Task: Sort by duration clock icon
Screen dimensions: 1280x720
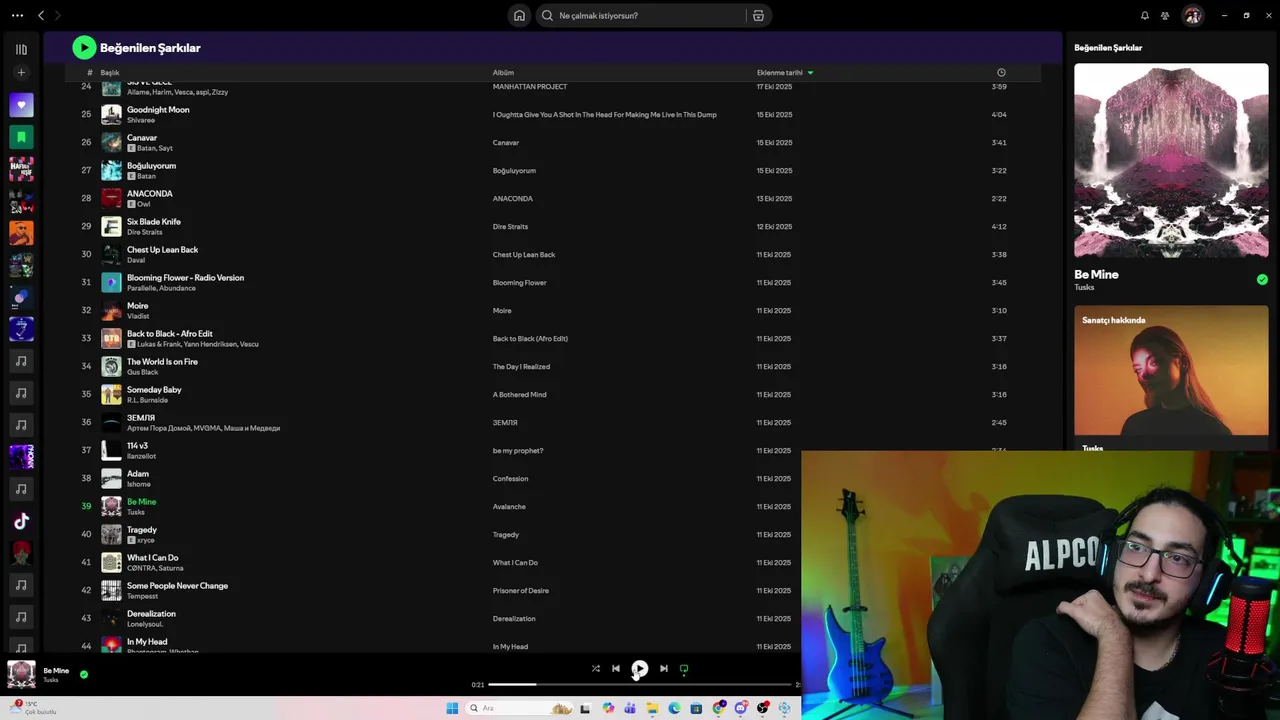Action: (1001, 72)
